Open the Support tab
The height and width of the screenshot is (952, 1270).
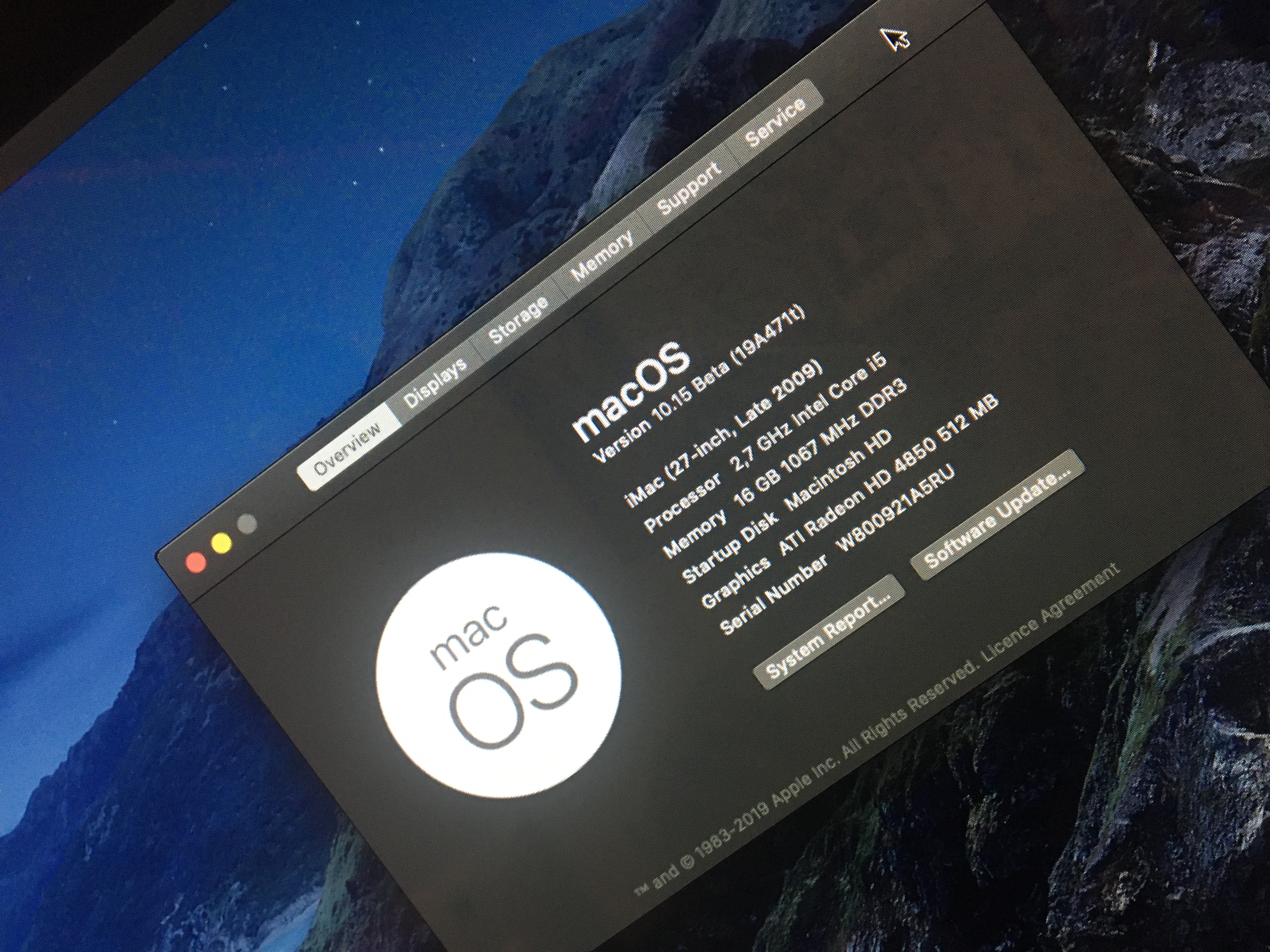click(688, 190)
